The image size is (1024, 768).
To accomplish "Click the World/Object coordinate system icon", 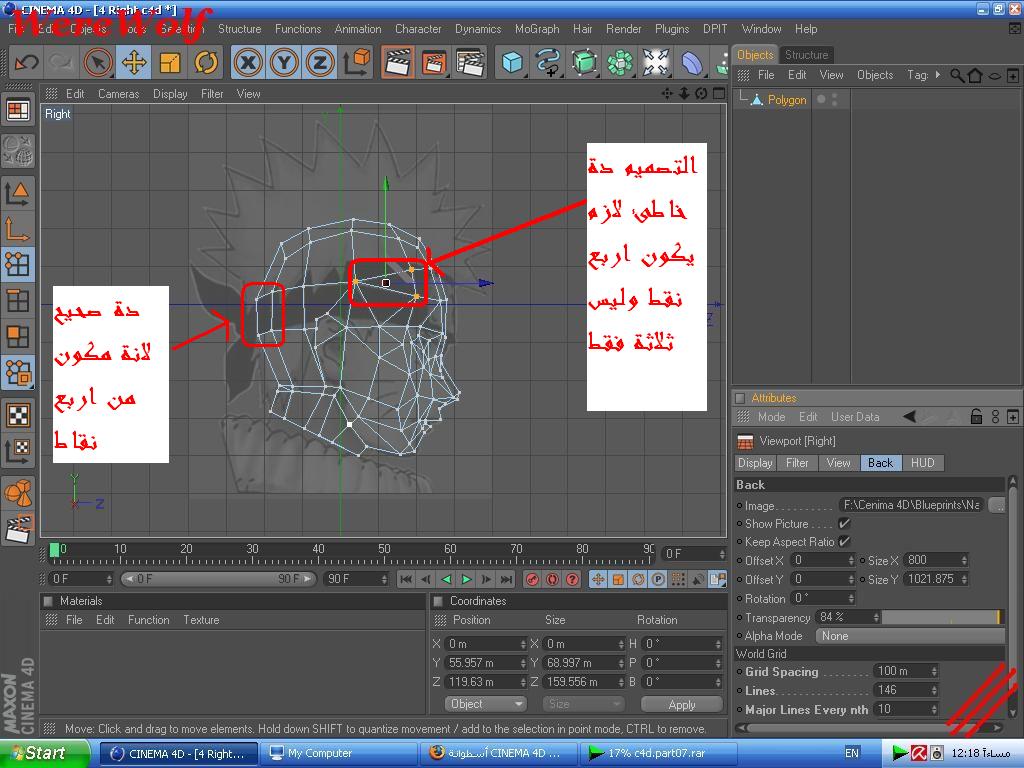I will coord(357,63).
